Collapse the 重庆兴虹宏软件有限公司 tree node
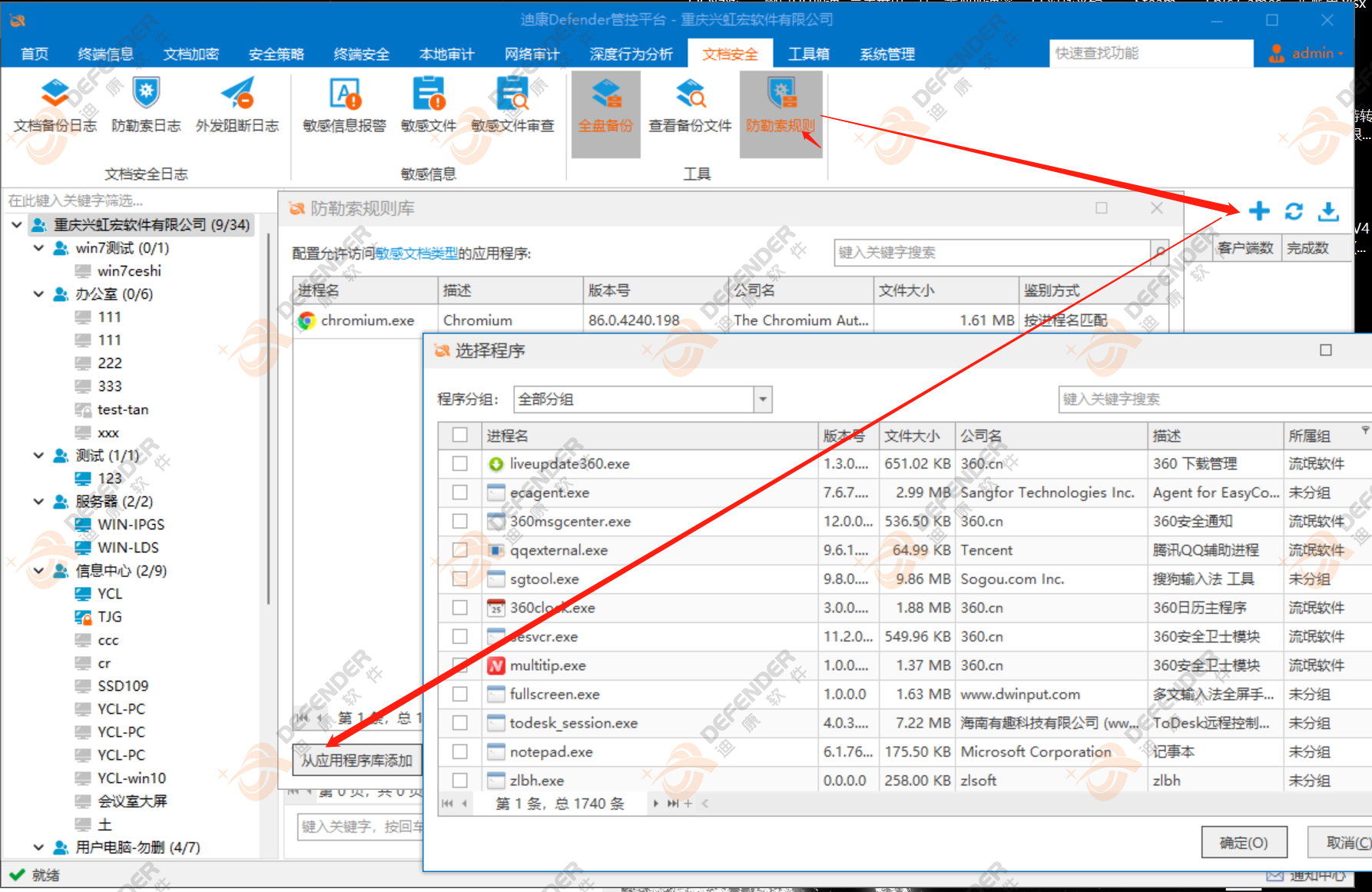The image size is (1372, 892). point(17,225)
